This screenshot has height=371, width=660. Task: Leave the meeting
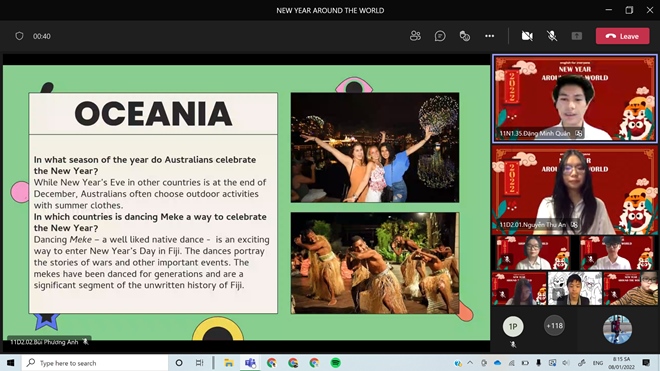tap(623, 36)
